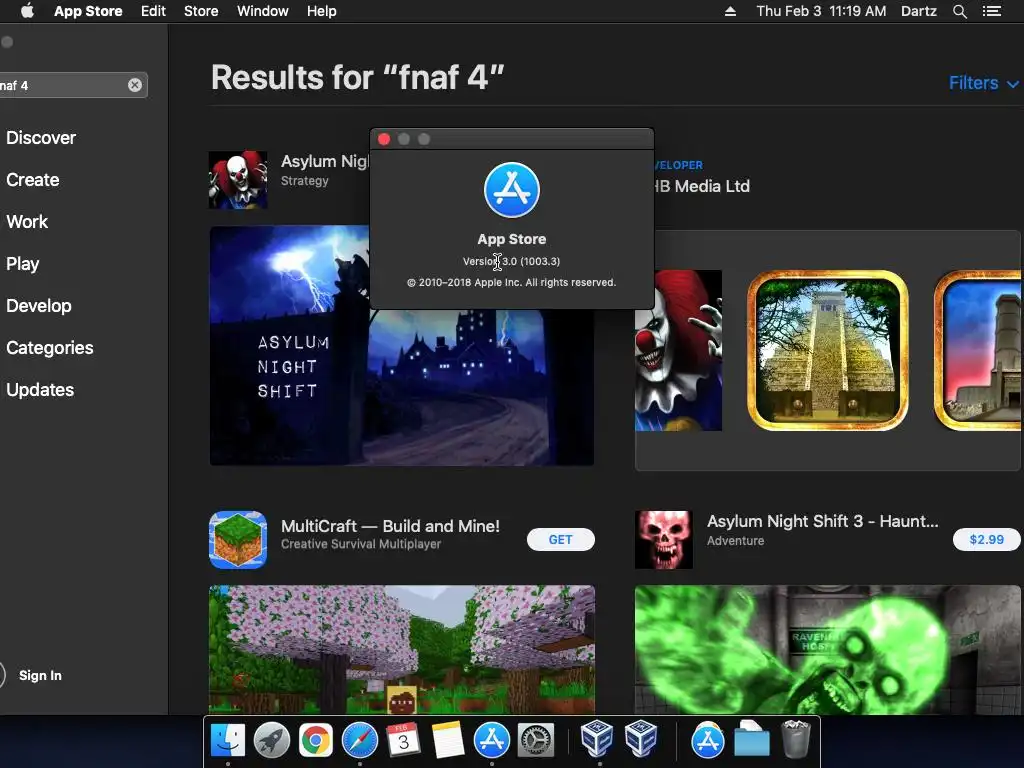Open App Store icon beside the dock folder
The height and width of the screenshot is (768, 1024).
point(707,741)
